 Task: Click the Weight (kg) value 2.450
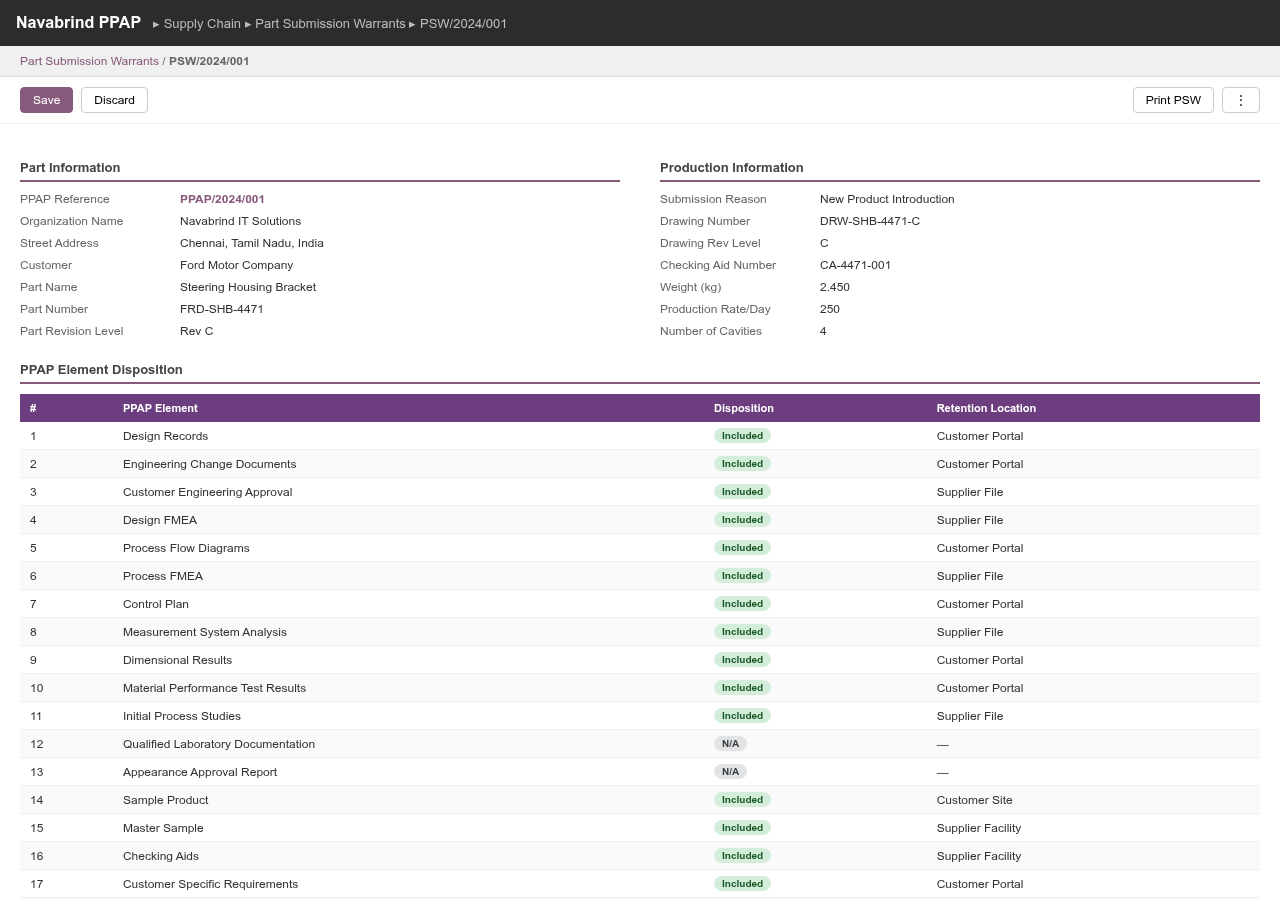point(834,287)
